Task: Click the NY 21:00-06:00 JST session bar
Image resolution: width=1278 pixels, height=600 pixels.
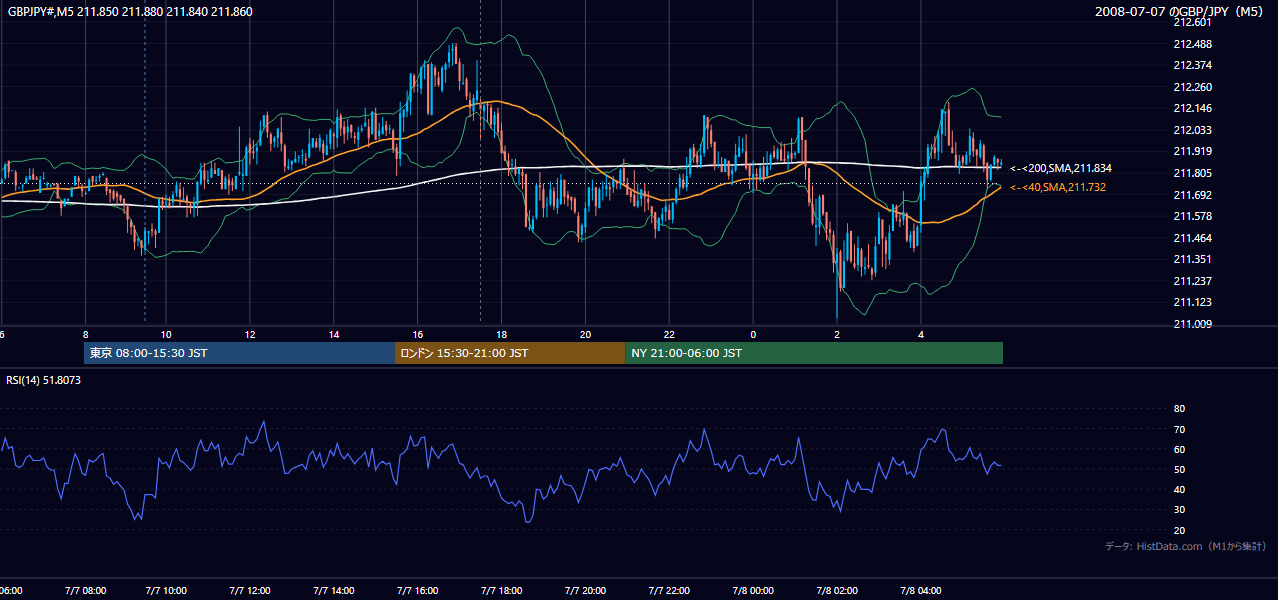Action: click(814, 353)
